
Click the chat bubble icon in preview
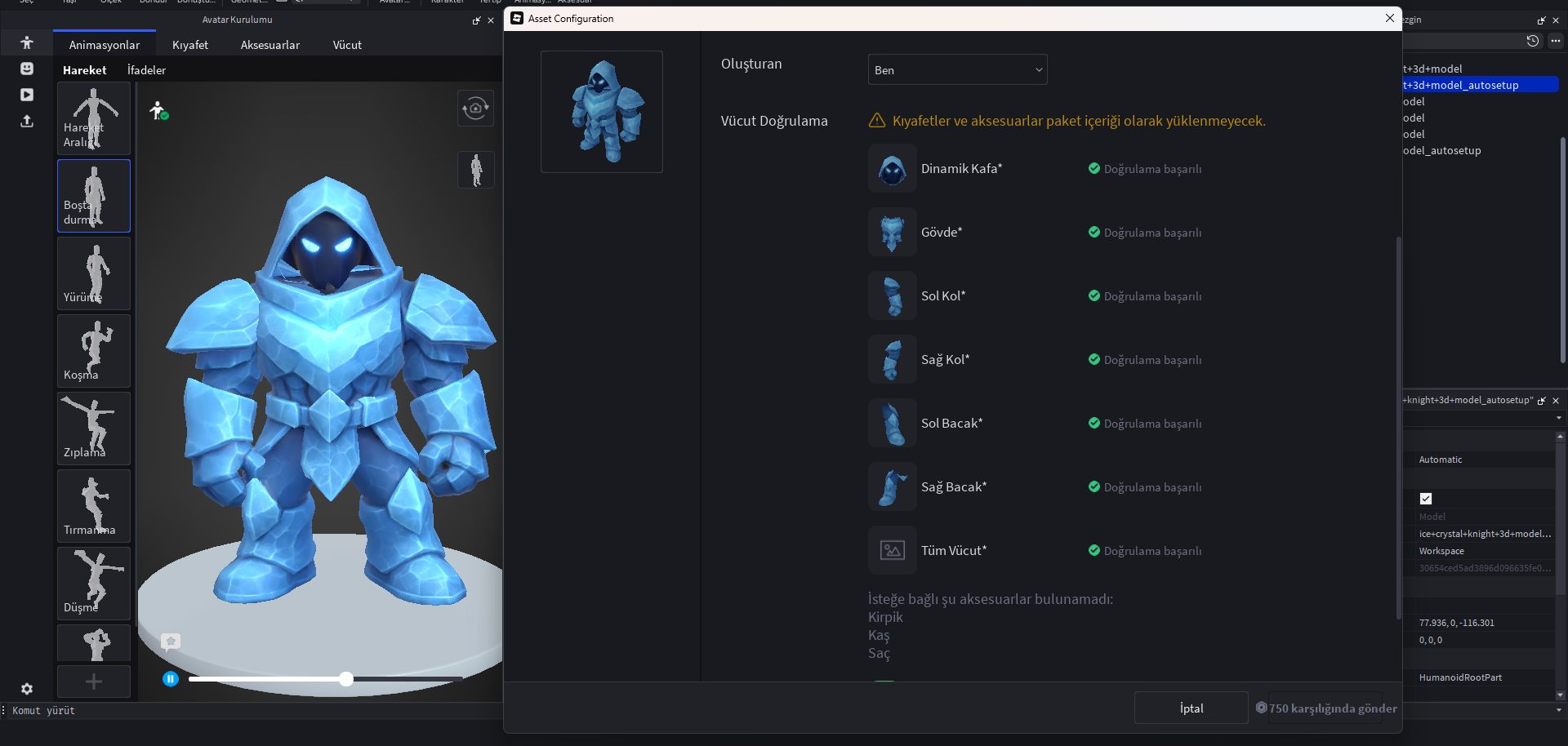171,642
